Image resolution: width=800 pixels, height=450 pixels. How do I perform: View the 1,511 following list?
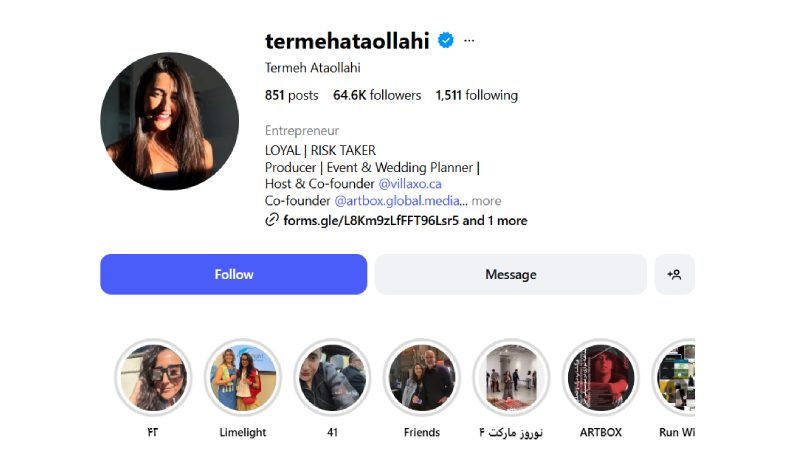(476, 95)
